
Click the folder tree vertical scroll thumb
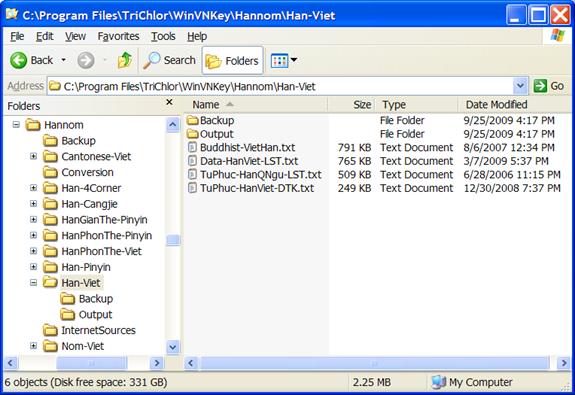tap(173, 240)
